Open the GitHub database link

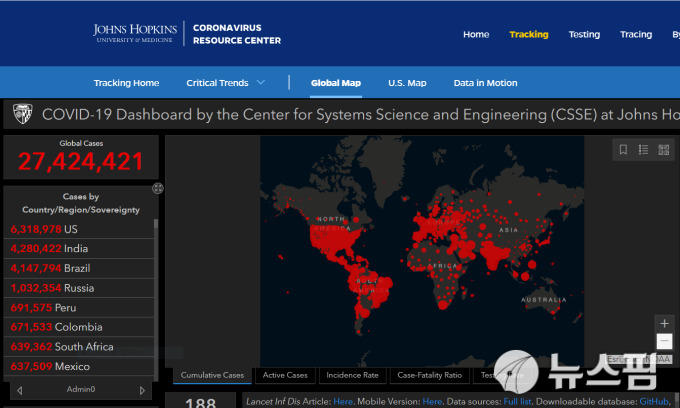click(654, 401)
